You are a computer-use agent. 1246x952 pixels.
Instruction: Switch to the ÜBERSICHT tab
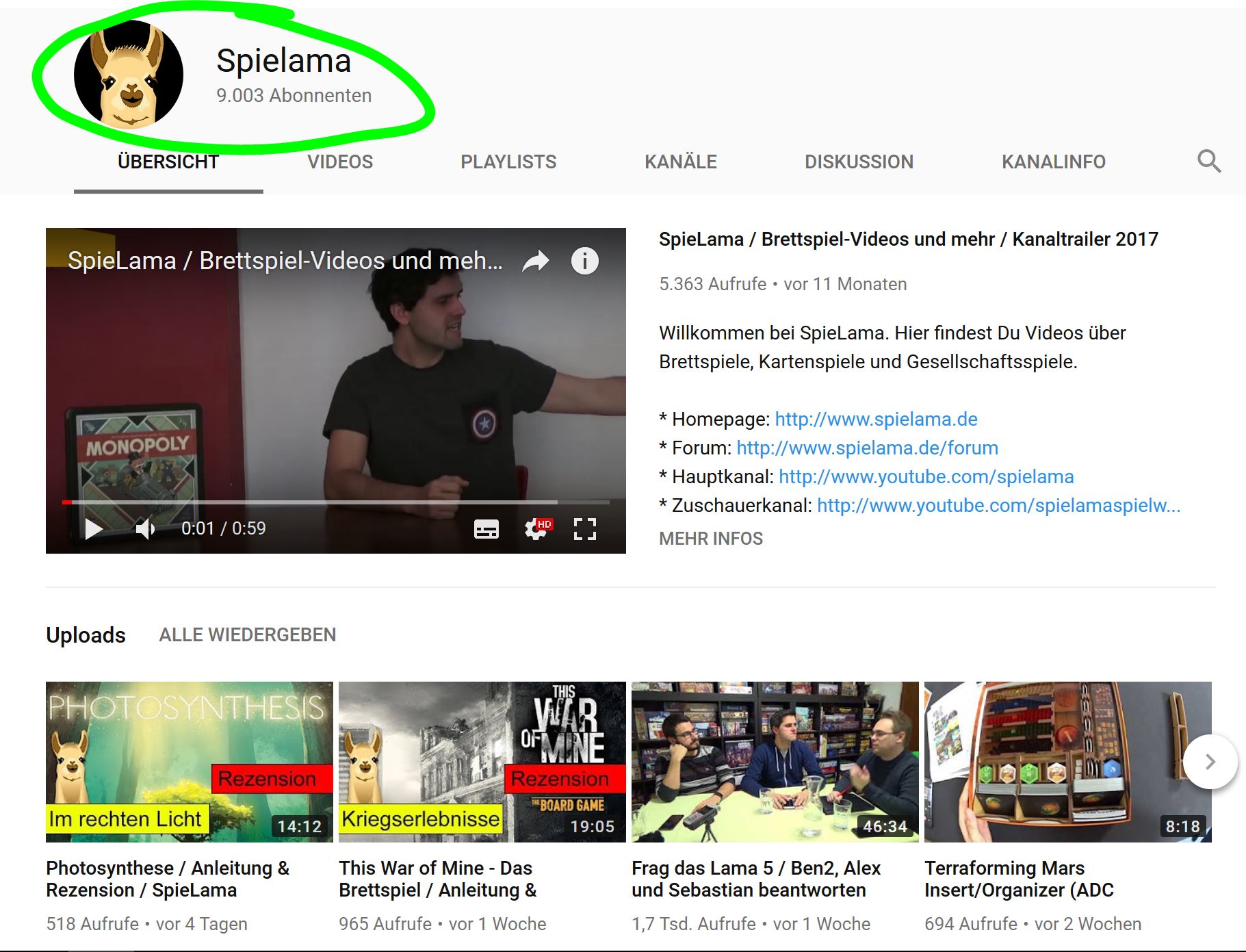coord(168,162)
